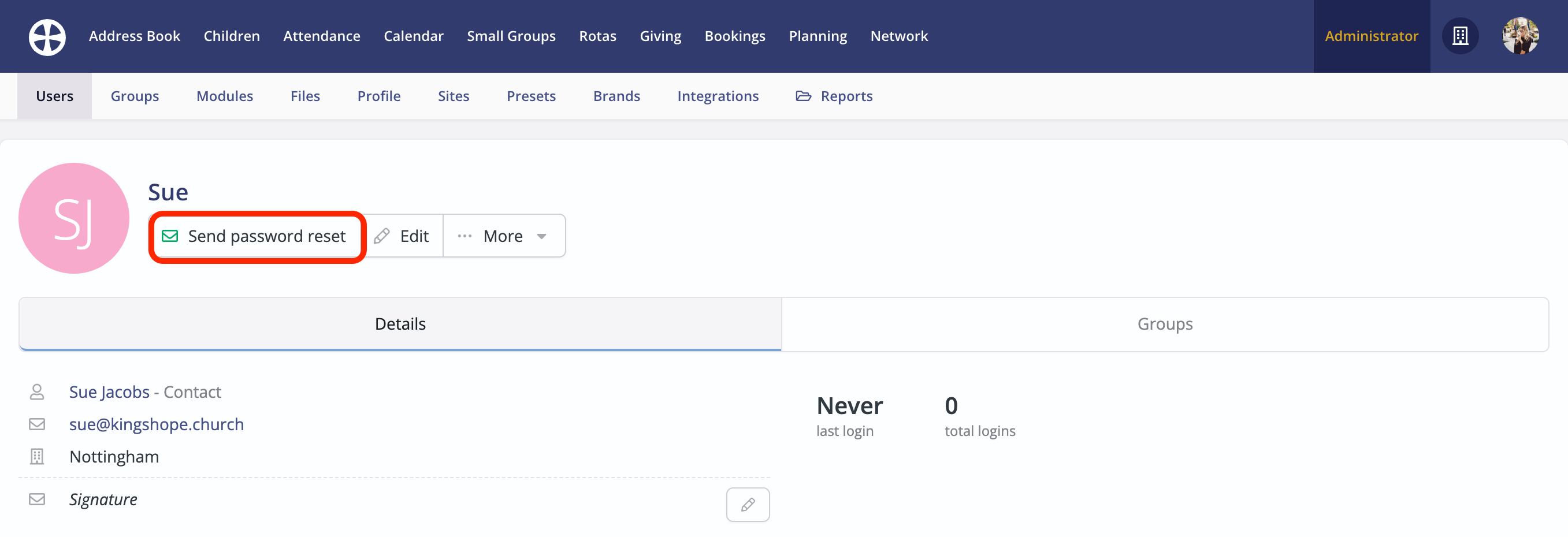Open the organisation switcher building icon
Screen dimensions: 1568x537
(x=1461, y=36)
